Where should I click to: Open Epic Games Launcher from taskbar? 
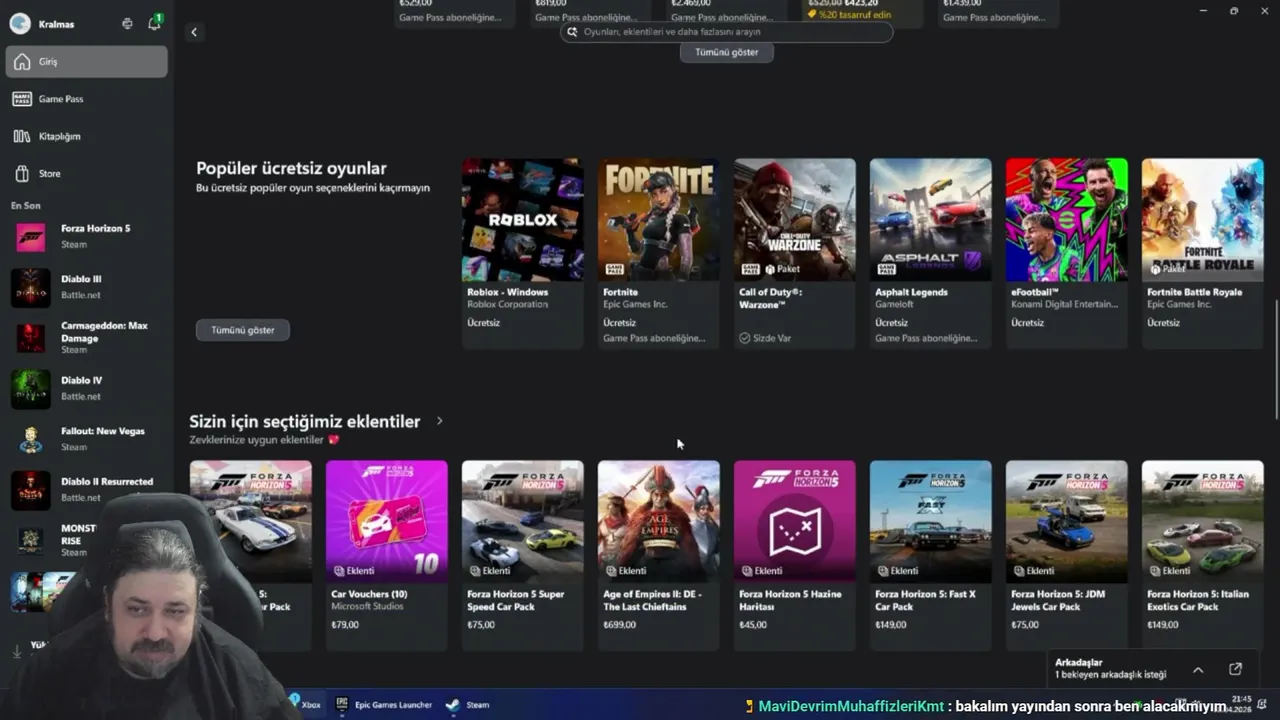point(384,705)
